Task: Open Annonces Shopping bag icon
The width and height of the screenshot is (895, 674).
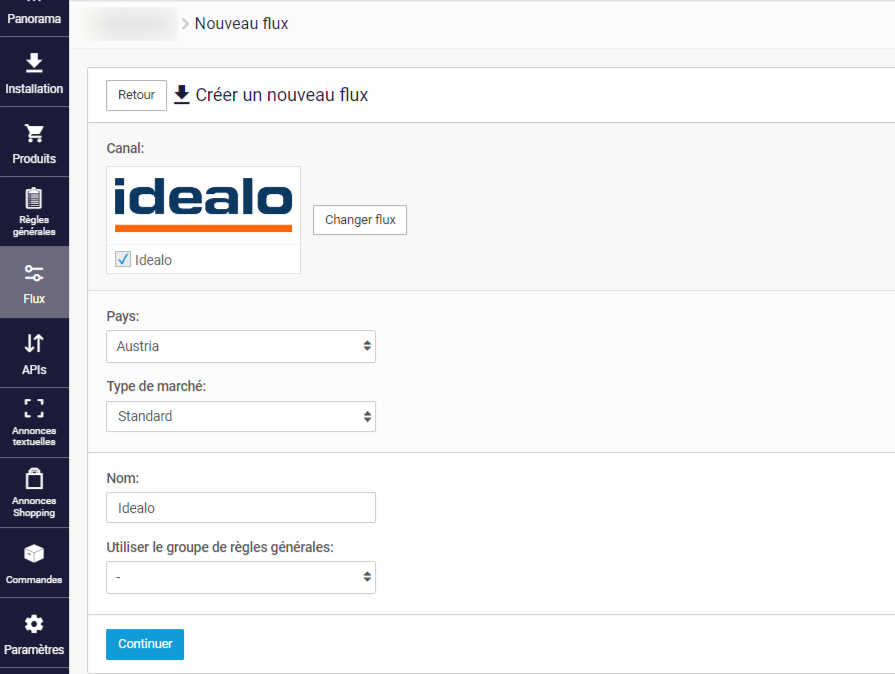Action: (x=34, y=479)
